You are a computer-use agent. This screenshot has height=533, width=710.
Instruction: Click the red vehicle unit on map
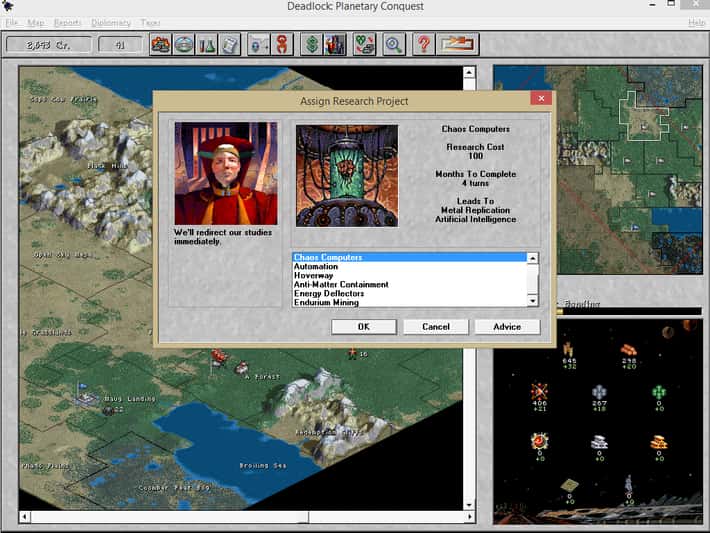click(x=220, y=356)
